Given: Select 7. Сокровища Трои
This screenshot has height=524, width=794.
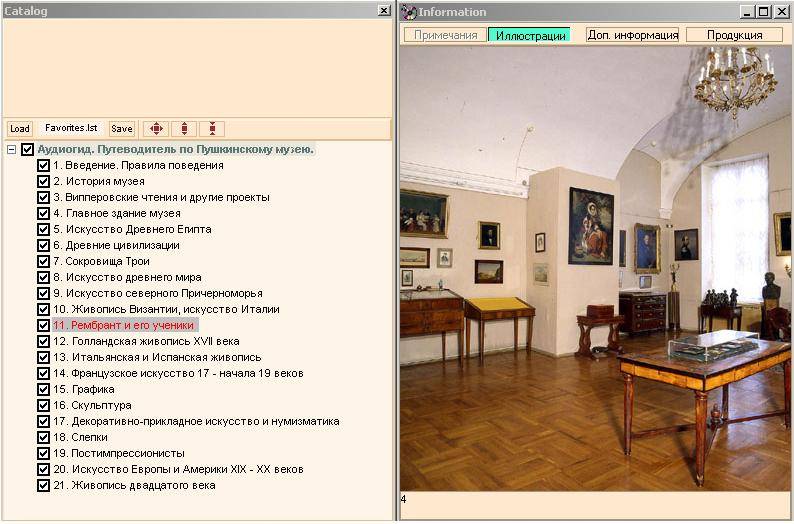Looking at the screenshot, I should pyautogui.click(x=101, y=261).
